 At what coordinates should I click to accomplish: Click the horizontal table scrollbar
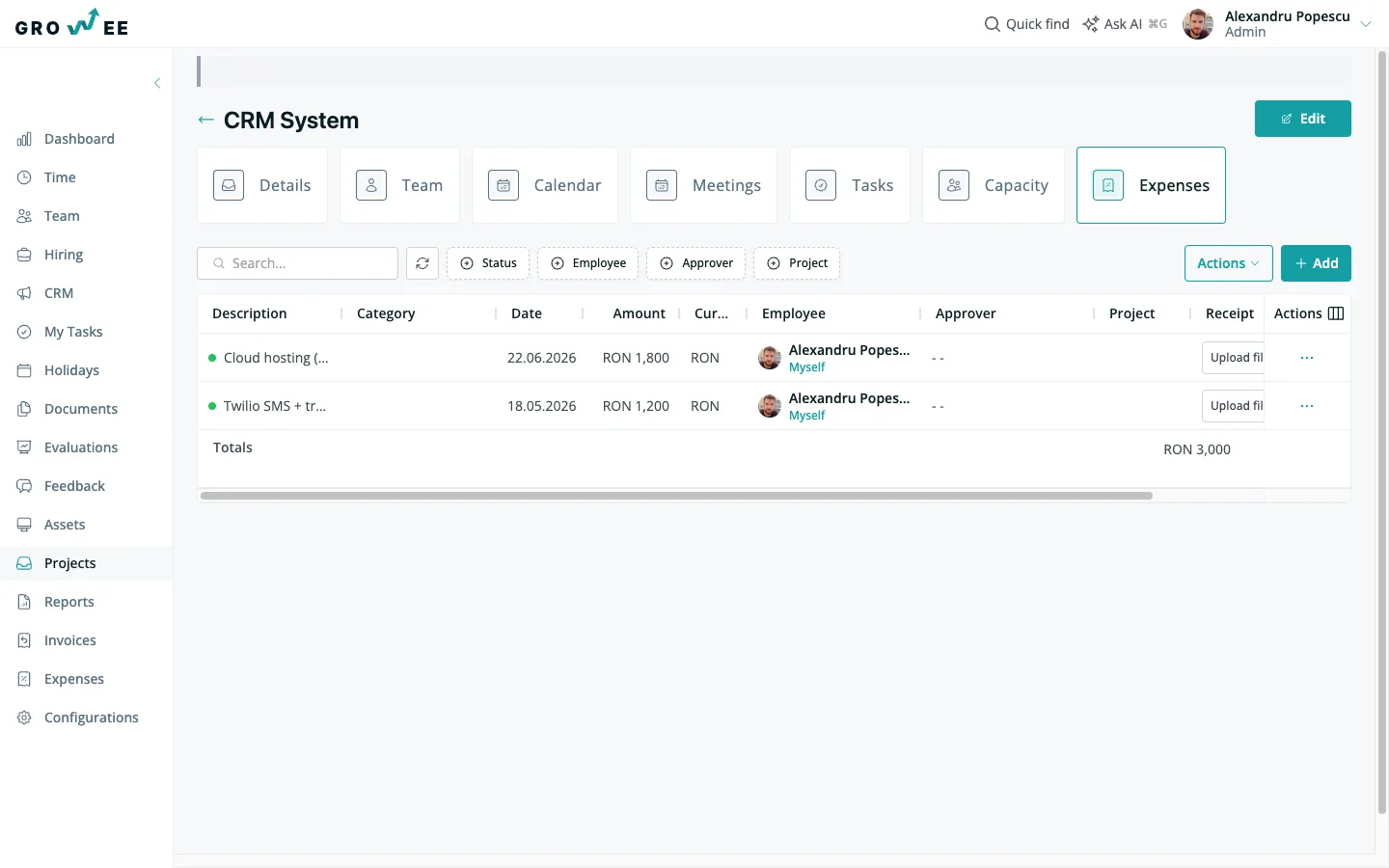pos(676,496)
